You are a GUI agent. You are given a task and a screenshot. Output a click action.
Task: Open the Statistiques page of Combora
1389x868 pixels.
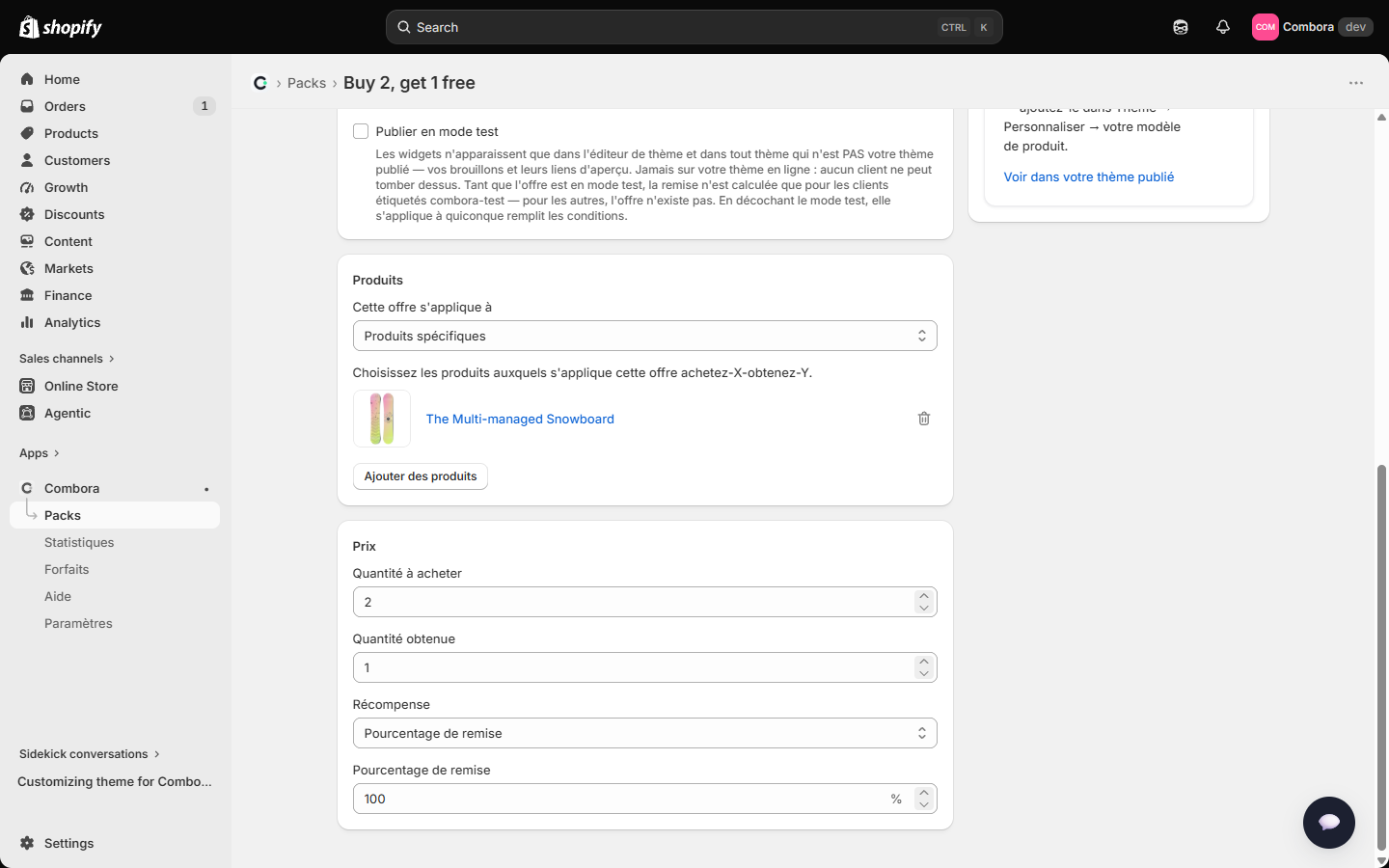point(79,542)
